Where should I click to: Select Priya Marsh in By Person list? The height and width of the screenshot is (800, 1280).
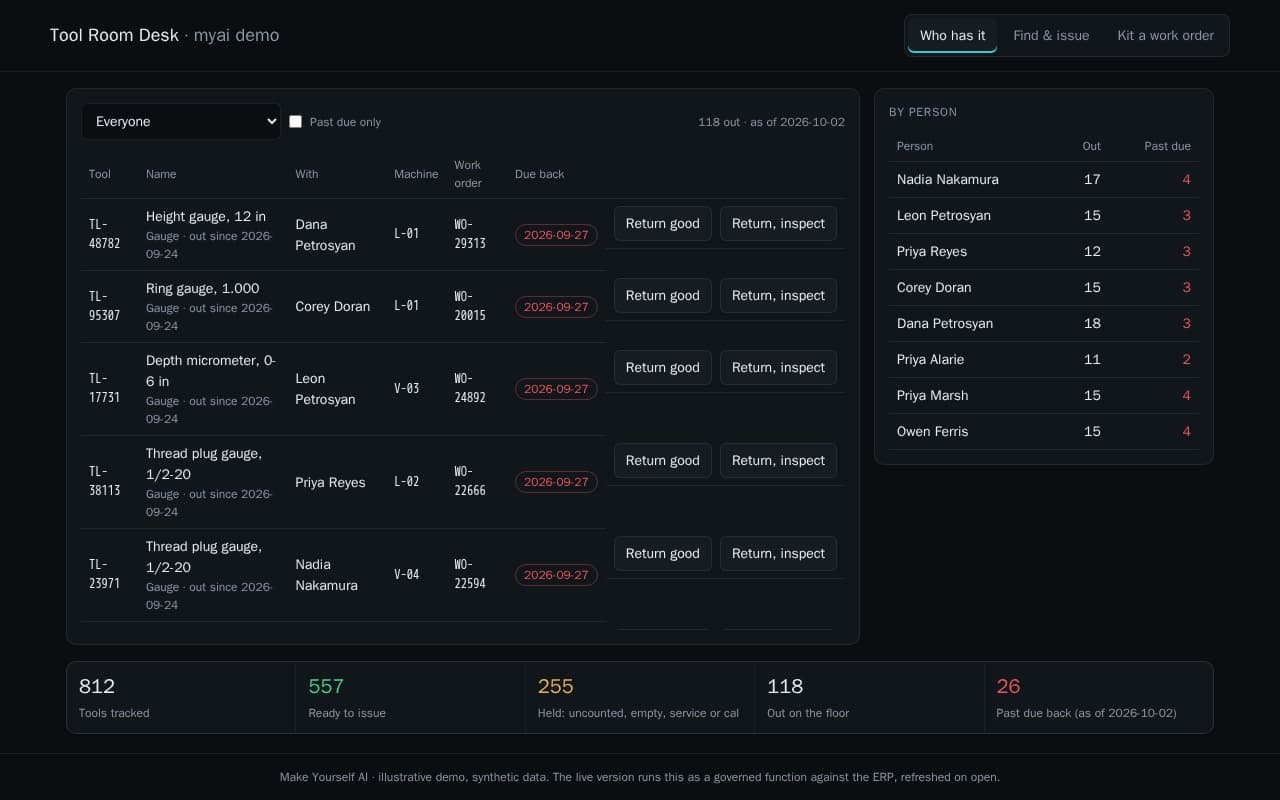(1044, 396)
